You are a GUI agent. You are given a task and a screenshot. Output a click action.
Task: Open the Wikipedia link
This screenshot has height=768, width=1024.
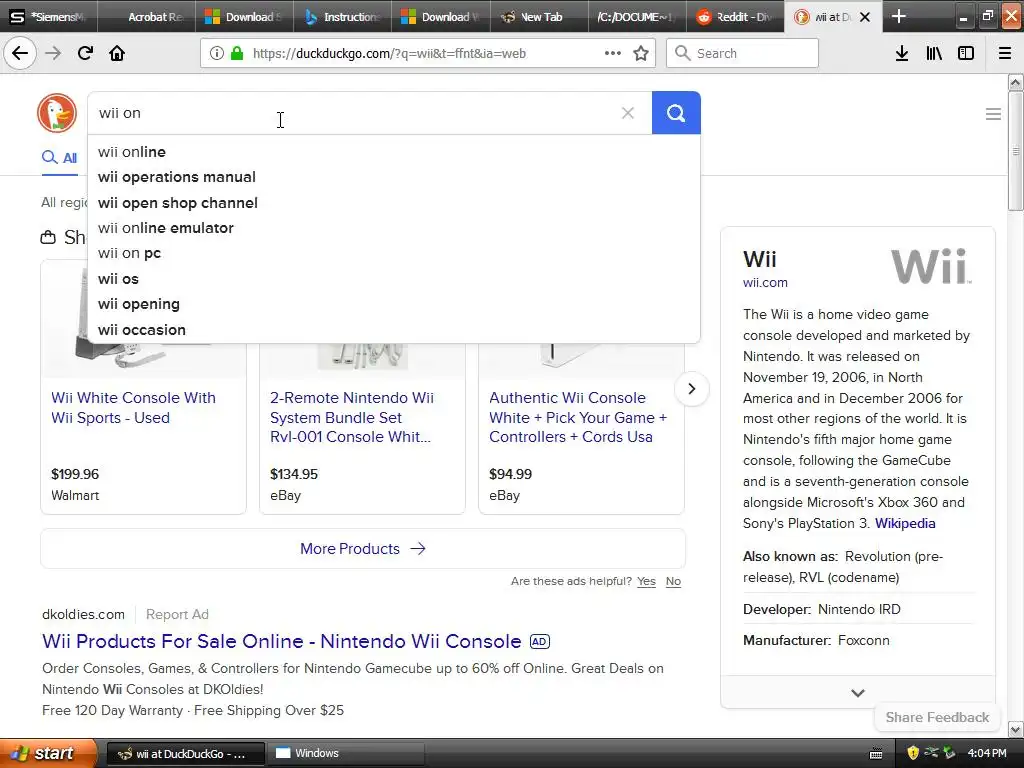point(905,523)
